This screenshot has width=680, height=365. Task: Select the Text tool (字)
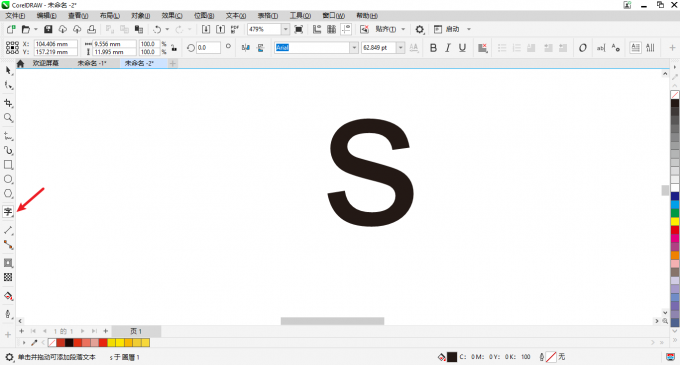[x=8, y=212]
